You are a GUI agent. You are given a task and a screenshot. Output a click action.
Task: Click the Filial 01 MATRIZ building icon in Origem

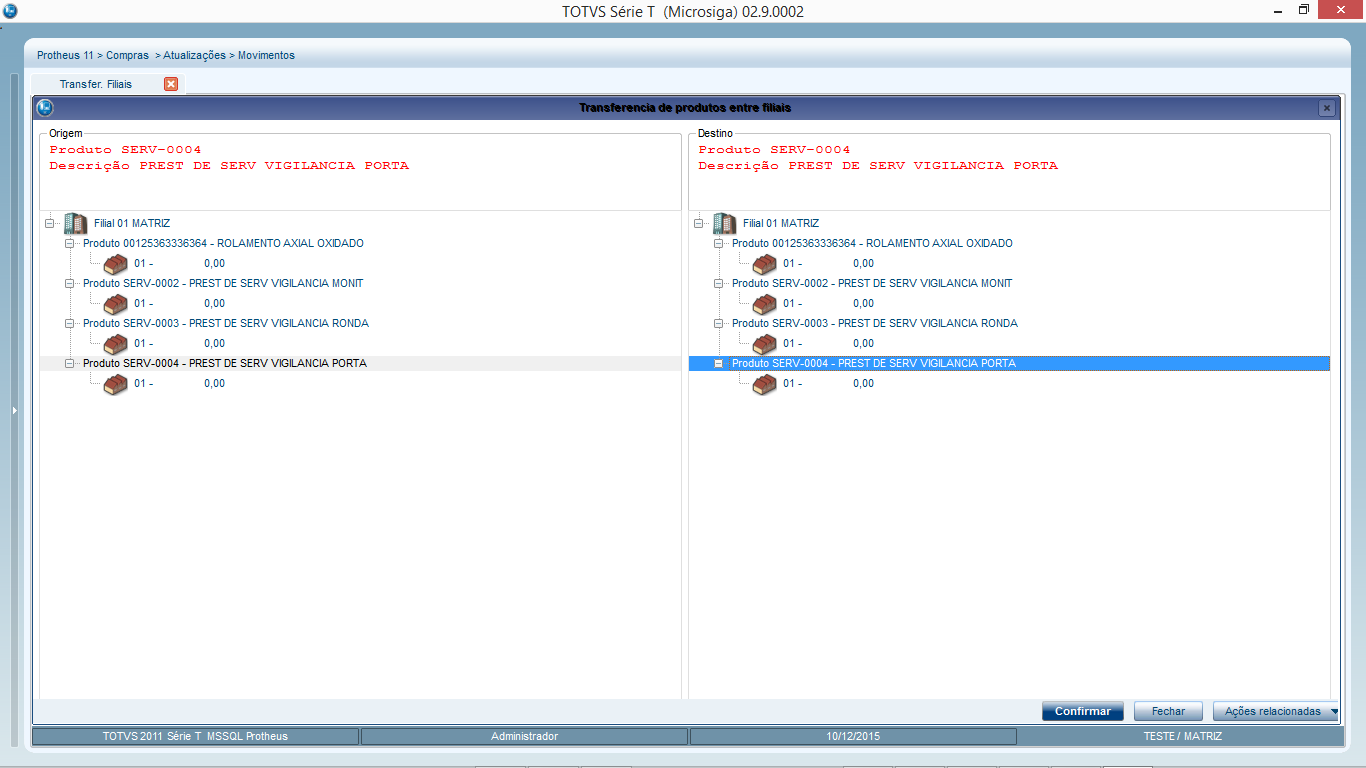(x=76, y=223)
